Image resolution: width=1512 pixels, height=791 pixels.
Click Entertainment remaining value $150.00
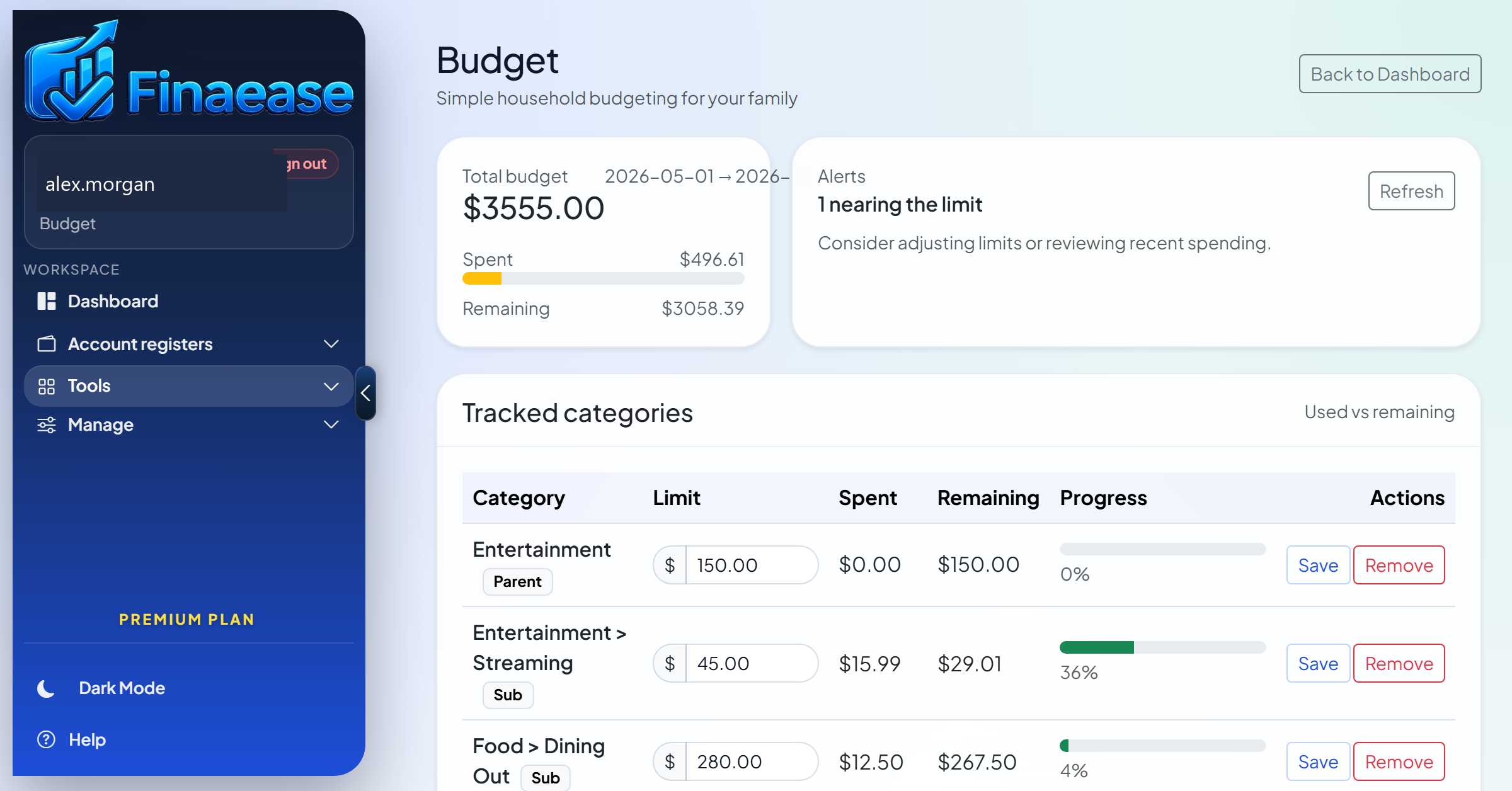978,564
